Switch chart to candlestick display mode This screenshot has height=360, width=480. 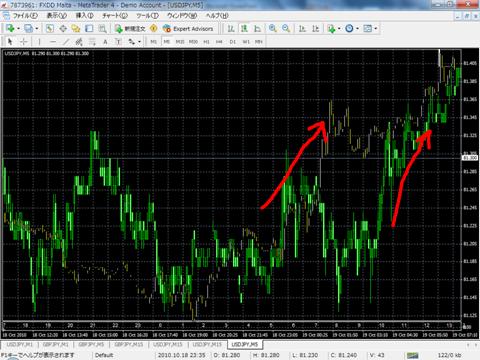tap(244, 29)
